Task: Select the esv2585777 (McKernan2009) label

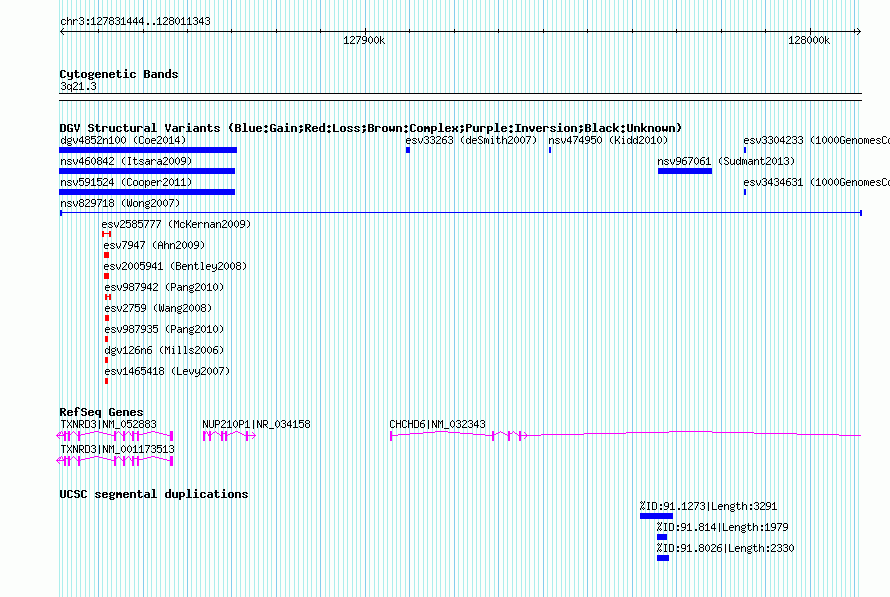Action: point(176,224)
